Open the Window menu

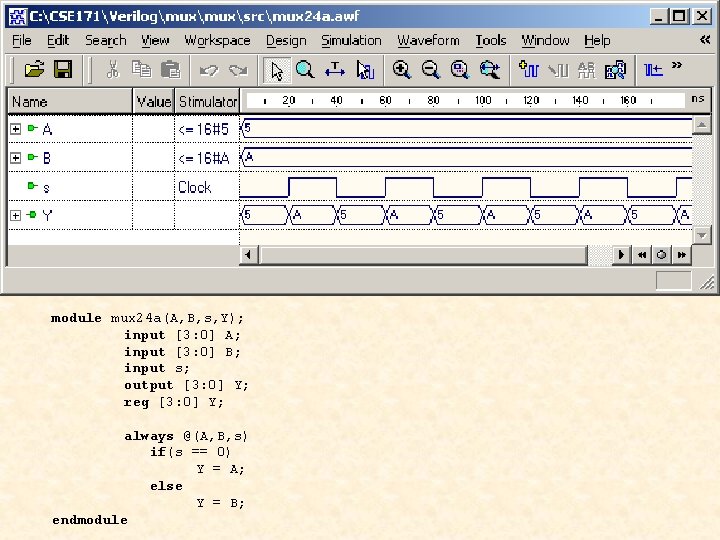pyautogui.click(x=545, y=40)
